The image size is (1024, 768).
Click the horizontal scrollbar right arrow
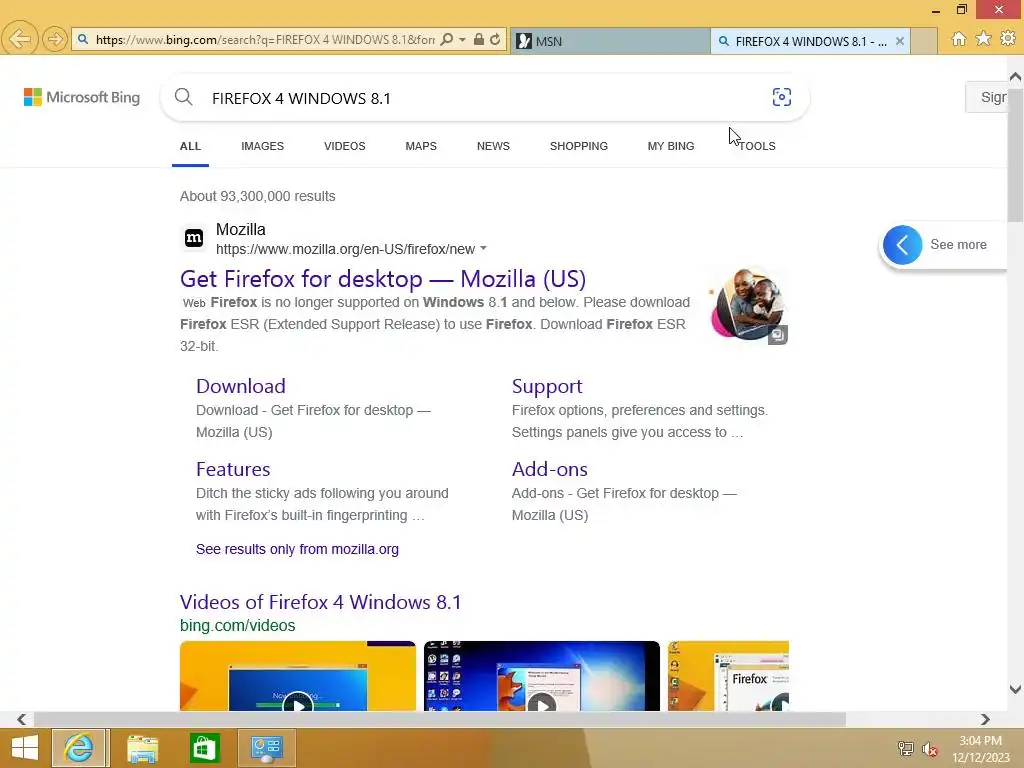(x=985, y=719)
